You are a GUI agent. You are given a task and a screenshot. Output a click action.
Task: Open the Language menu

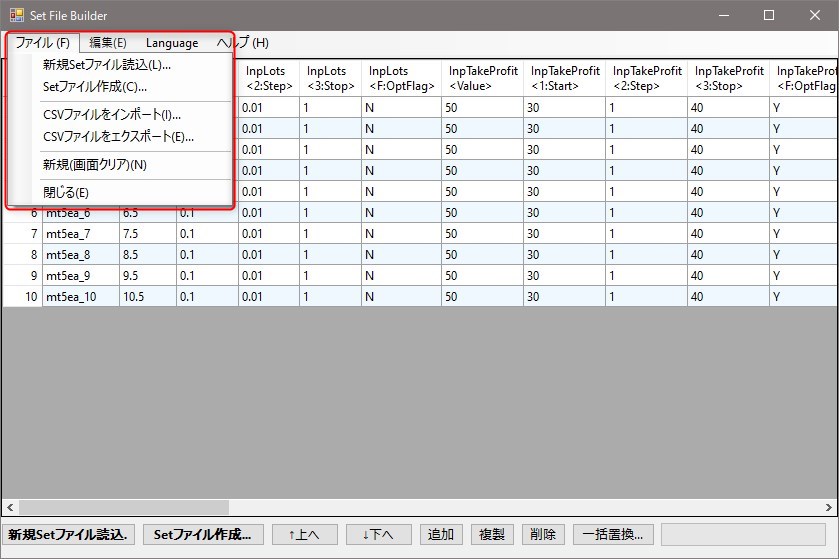point(172,43)
